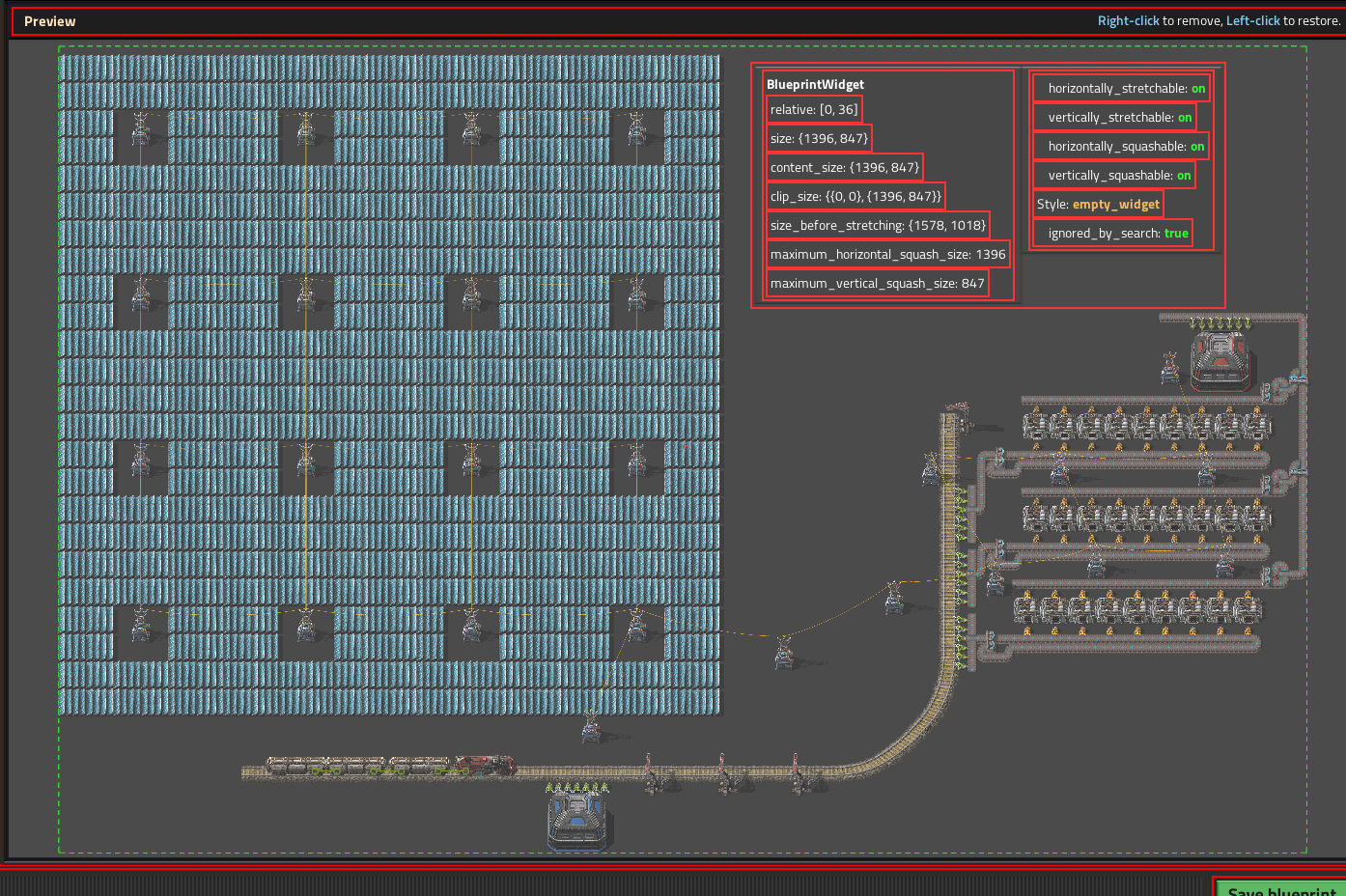Click the clip_size debug value

click(x=855, y=196)
